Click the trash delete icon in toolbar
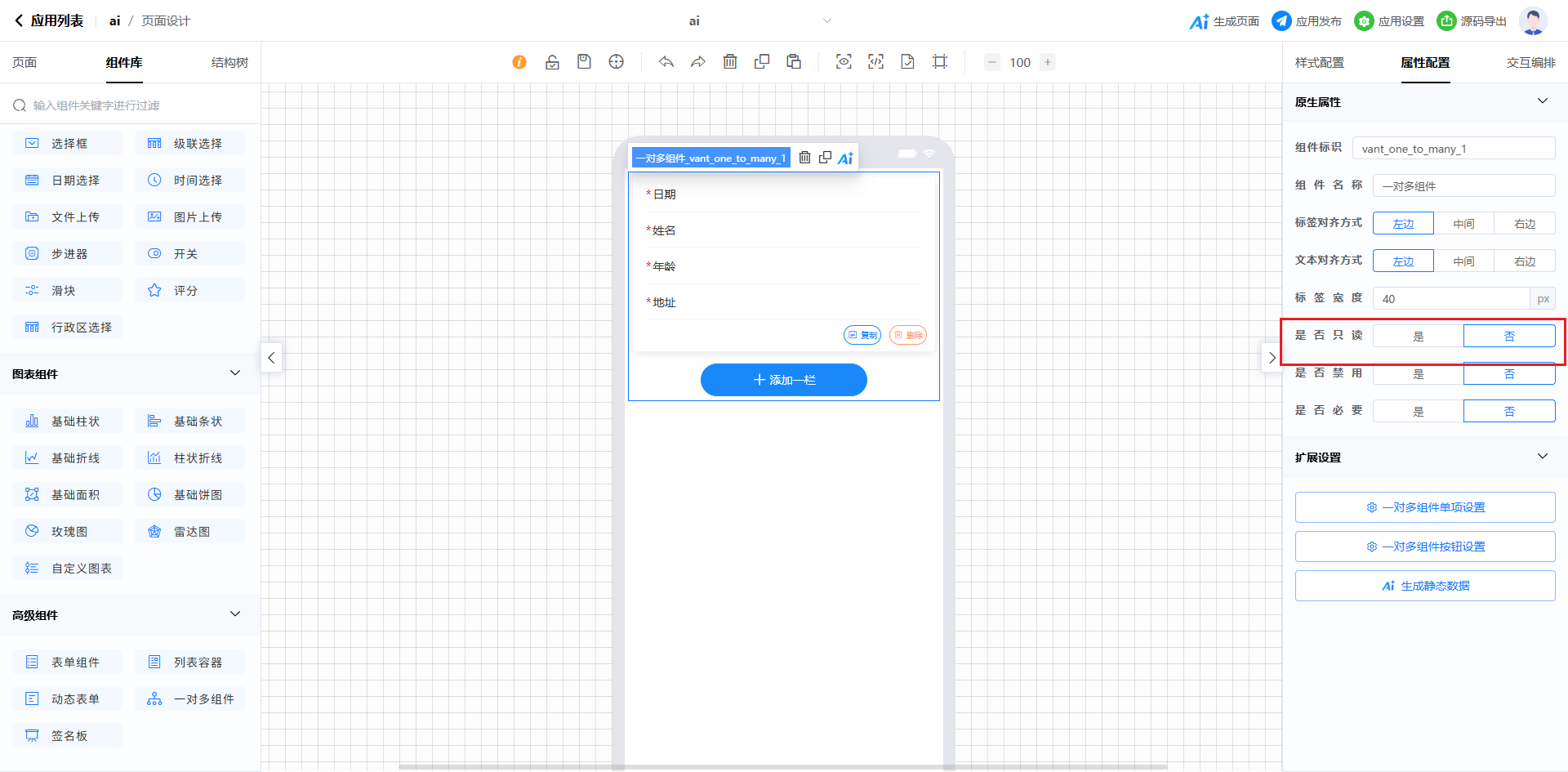Viewport: 1568px width, 772px height. point(730,62)
